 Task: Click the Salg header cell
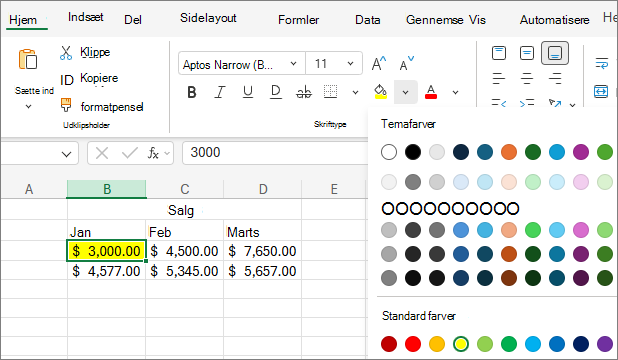(x=184, y=210)
